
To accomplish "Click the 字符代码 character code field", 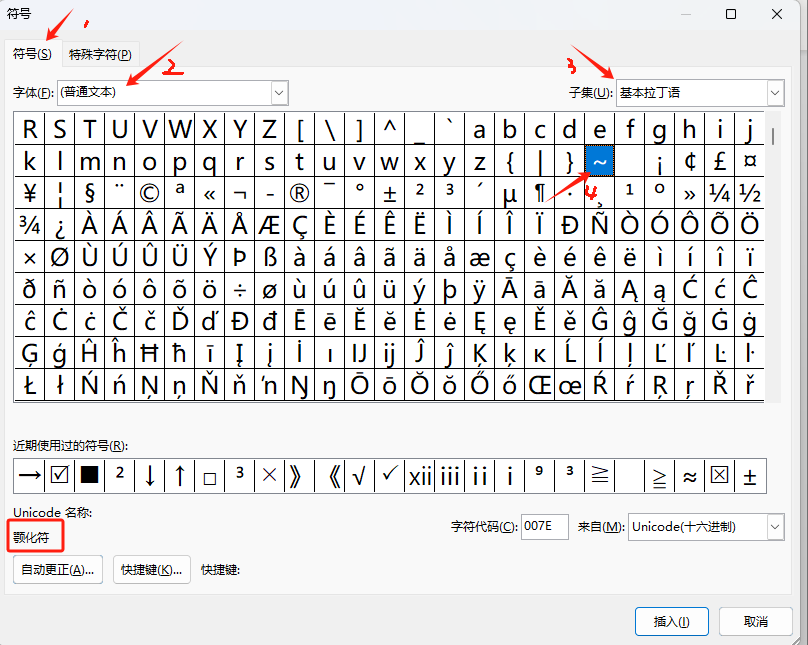I will point(544,527).
